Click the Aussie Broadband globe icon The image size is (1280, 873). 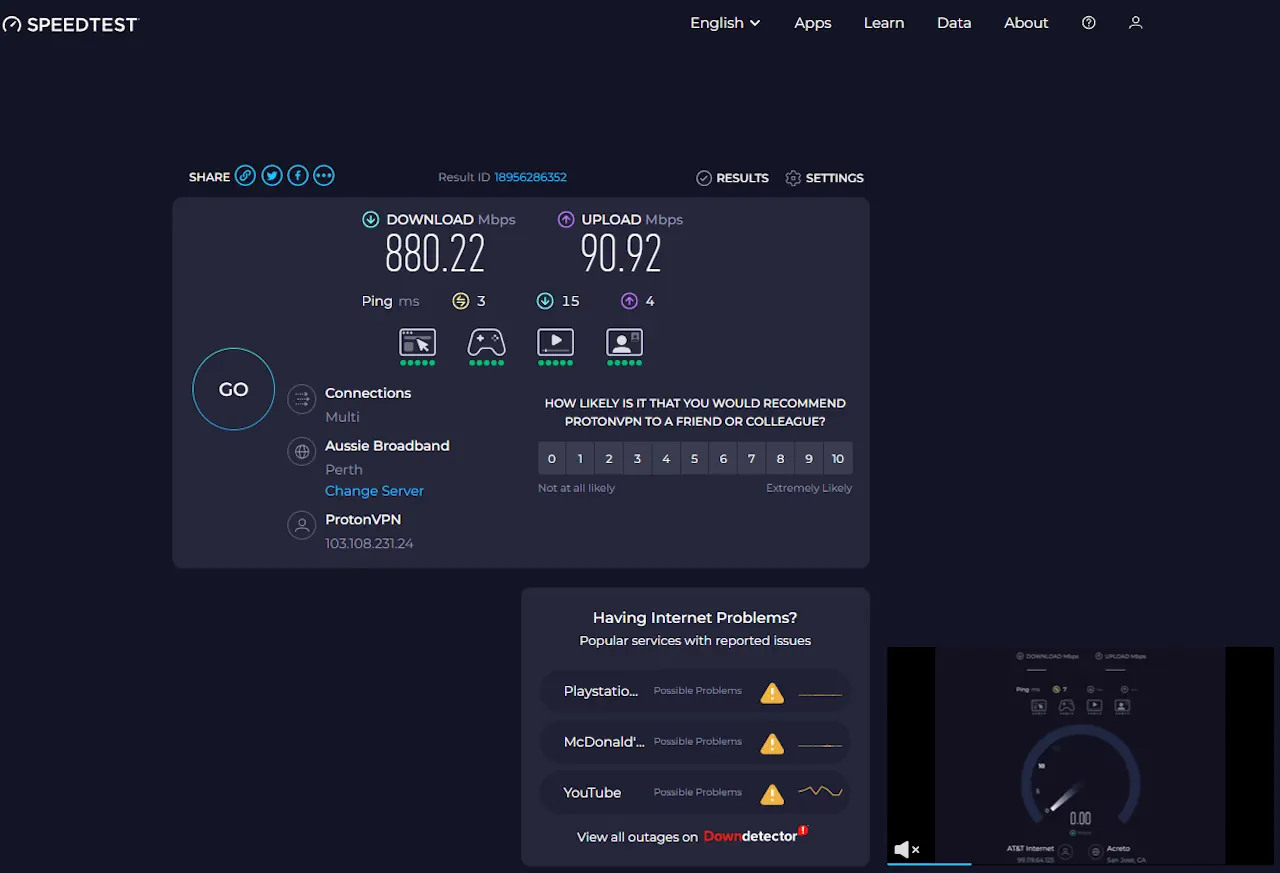[x=301, y=452]
